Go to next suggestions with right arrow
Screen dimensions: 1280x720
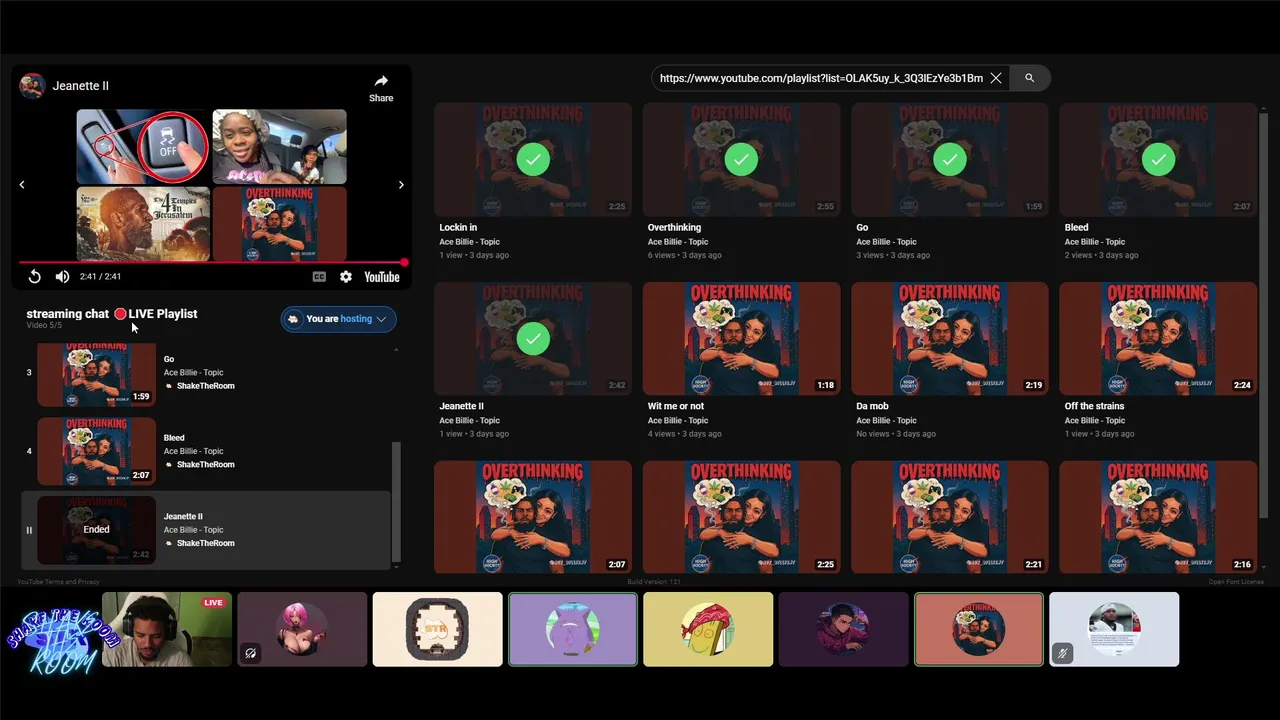(x=401, y=184)
